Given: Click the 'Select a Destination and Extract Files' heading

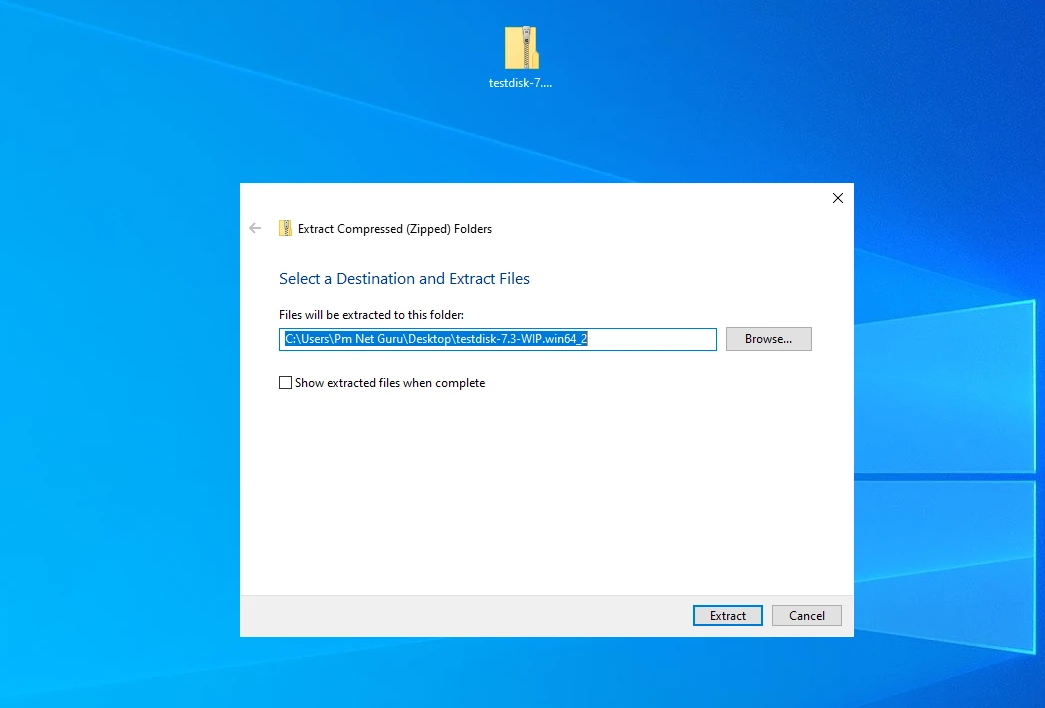Looking at the screenshot, I should (x=404, y=279).
